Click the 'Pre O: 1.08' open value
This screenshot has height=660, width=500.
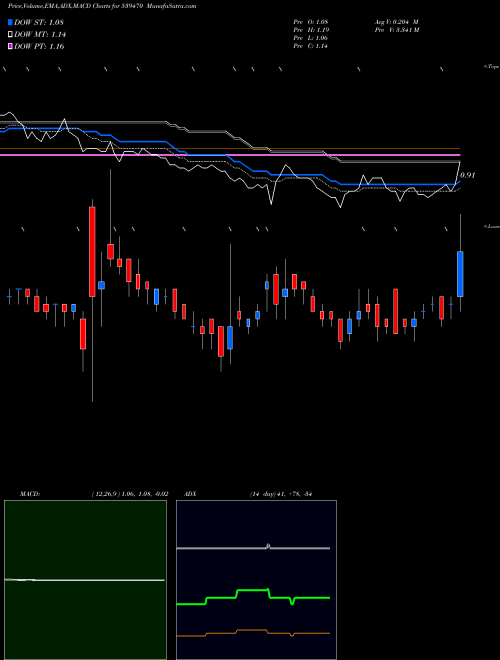[311, 22]
